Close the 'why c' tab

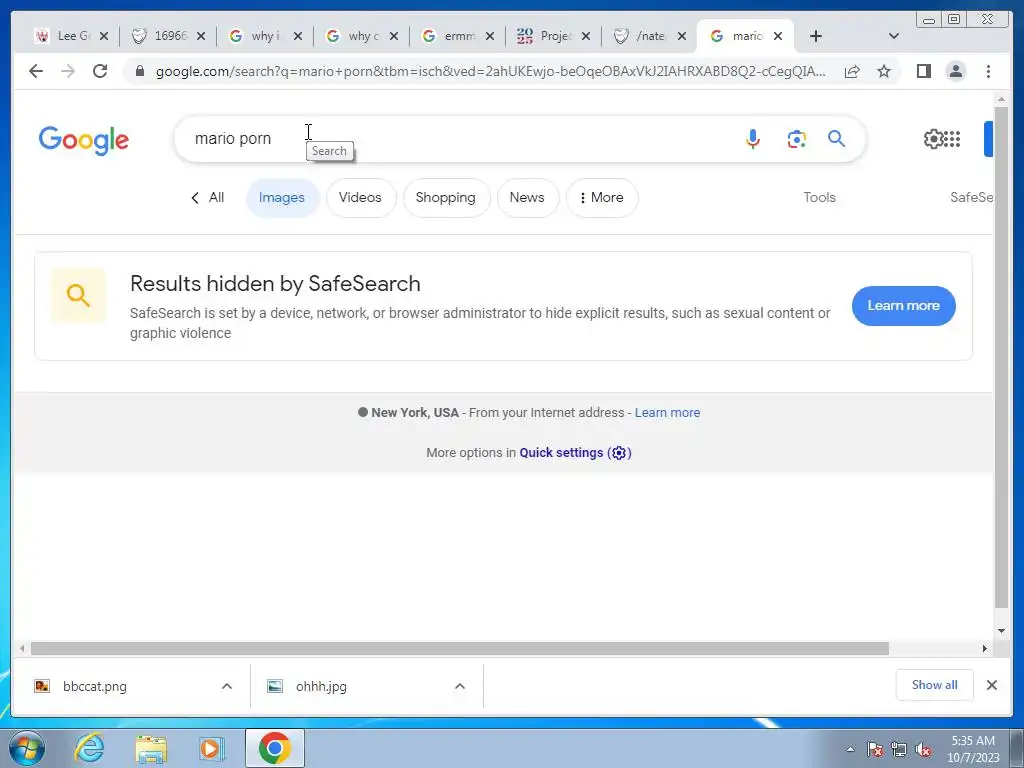coord(393,36)
